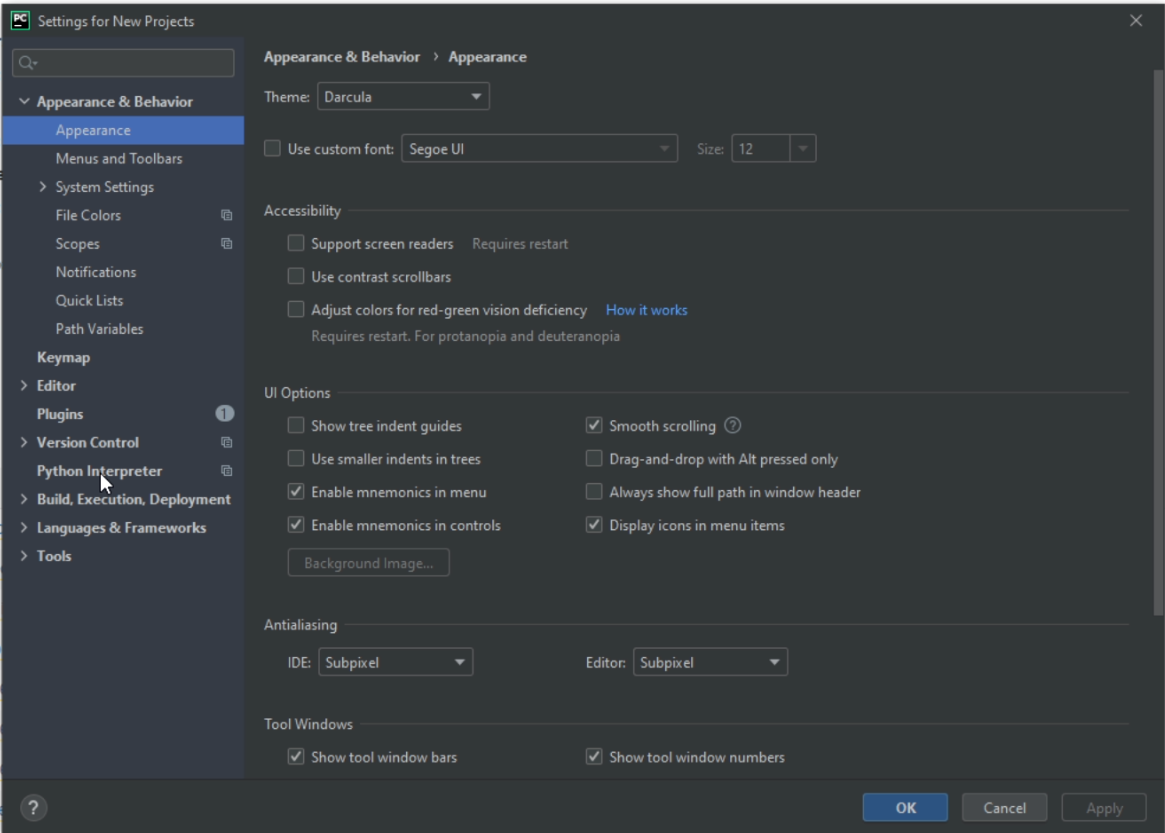Open the font Size dropdown arrow
Image resolution: width=1165 pixels, height=833 pixels.
[803, 149]
